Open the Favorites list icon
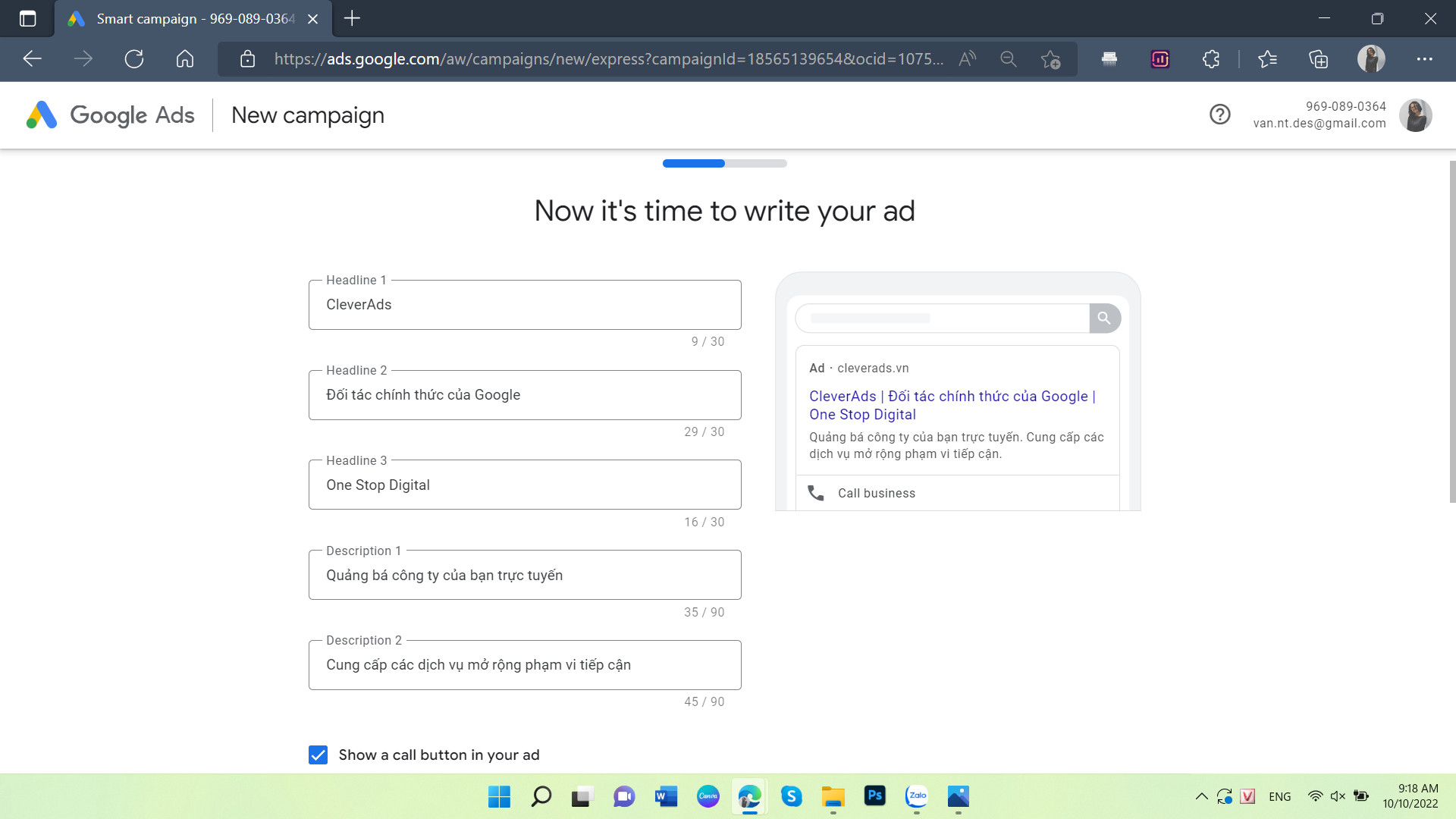 [1267, 59]
